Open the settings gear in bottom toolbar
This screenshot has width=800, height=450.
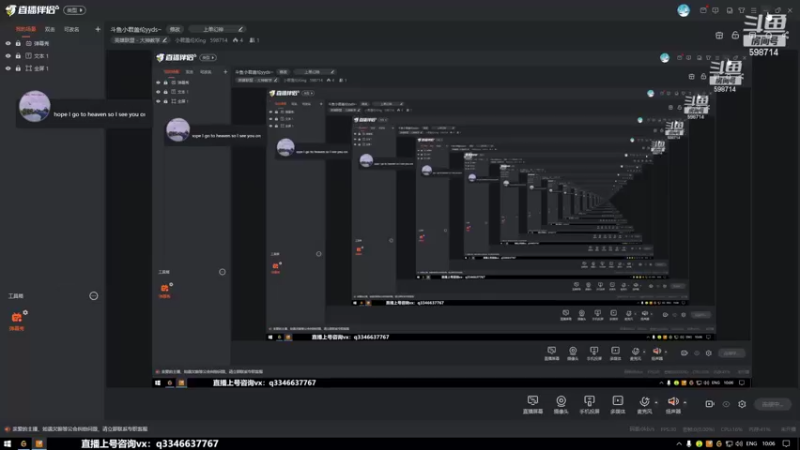[742, 404]
